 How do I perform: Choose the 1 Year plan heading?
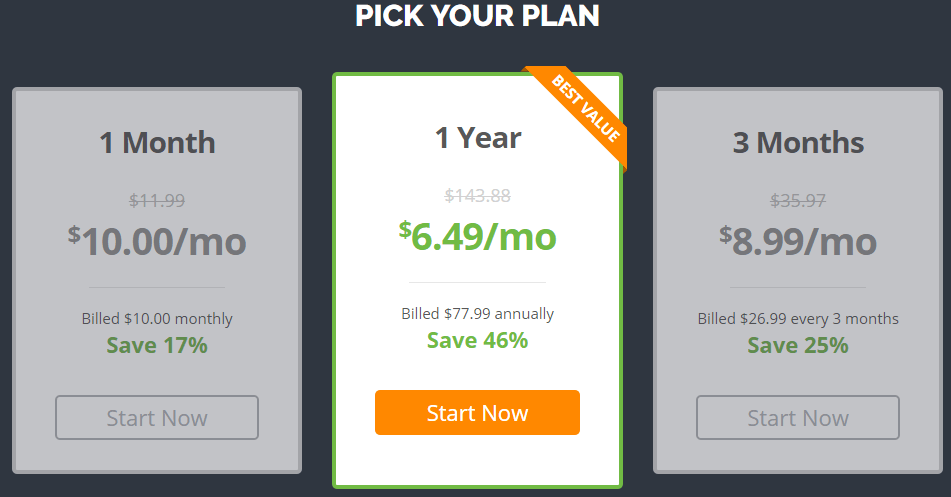(x=478, y=138)
